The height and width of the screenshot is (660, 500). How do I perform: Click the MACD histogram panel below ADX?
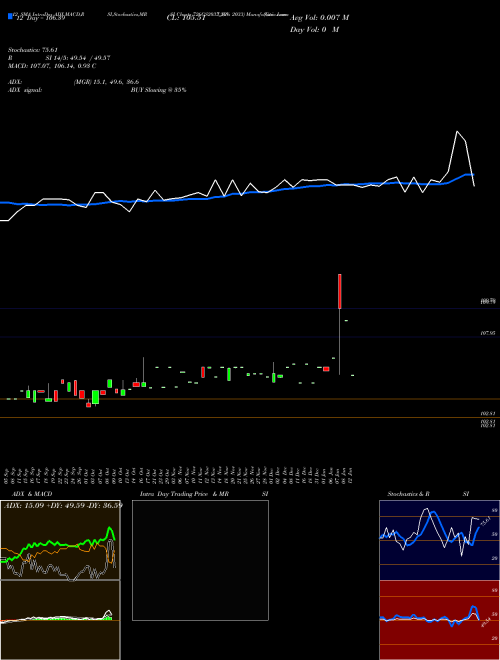coord(60,620)
